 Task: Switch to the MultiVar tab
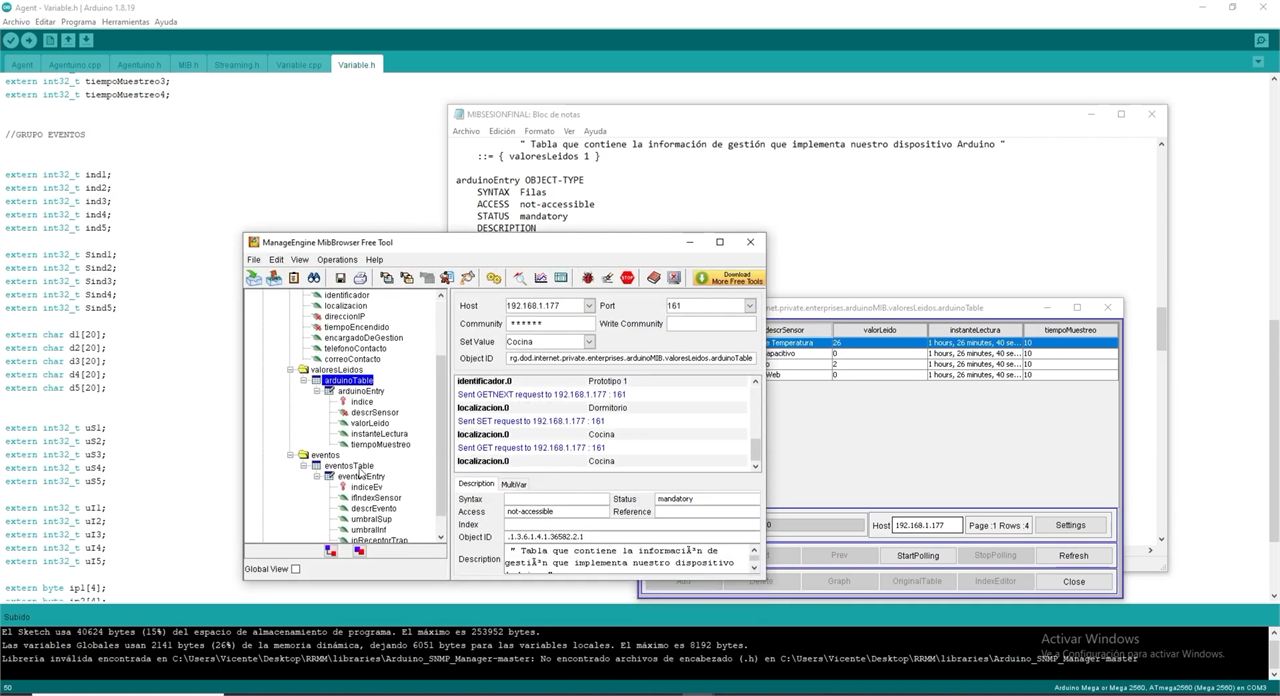click(x=514, y=485)
